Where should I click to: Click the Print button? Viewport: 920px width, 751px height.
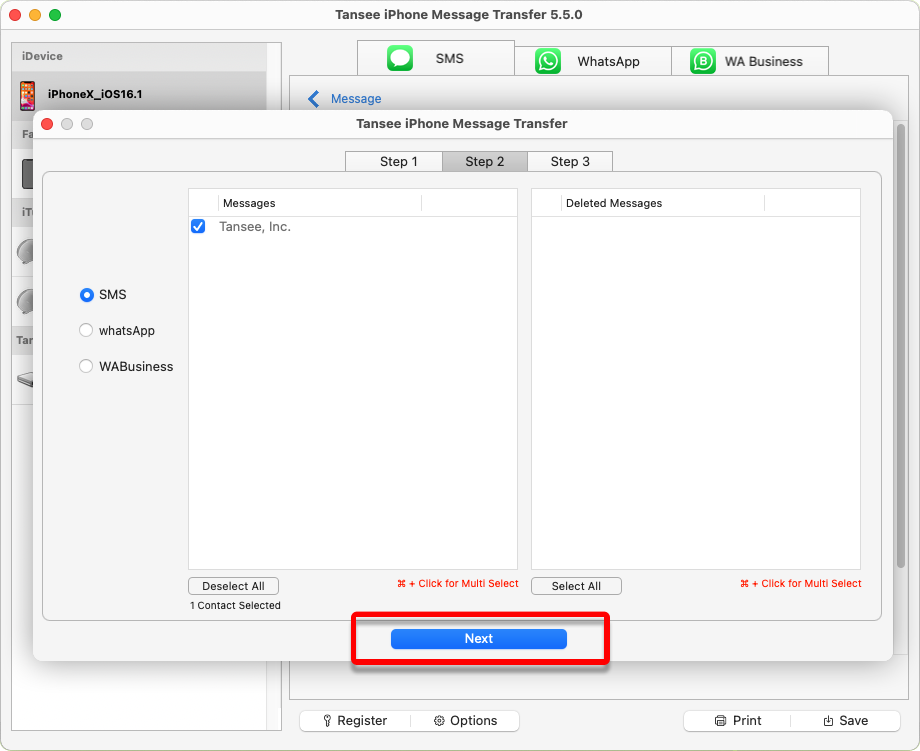click(738, 720)
